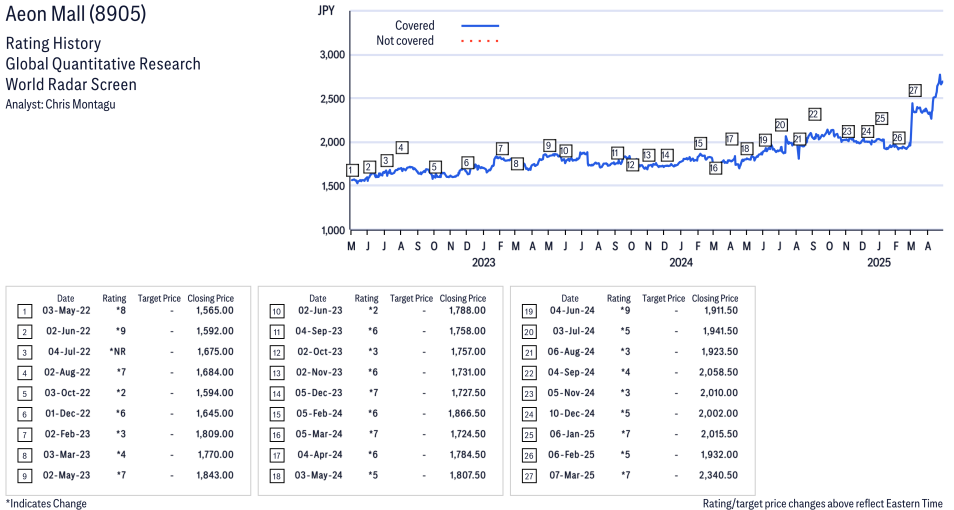Click the *NR rating for 04-Jul-22
Viewport: 954px width, 510px height.
(x=117, y=352)
